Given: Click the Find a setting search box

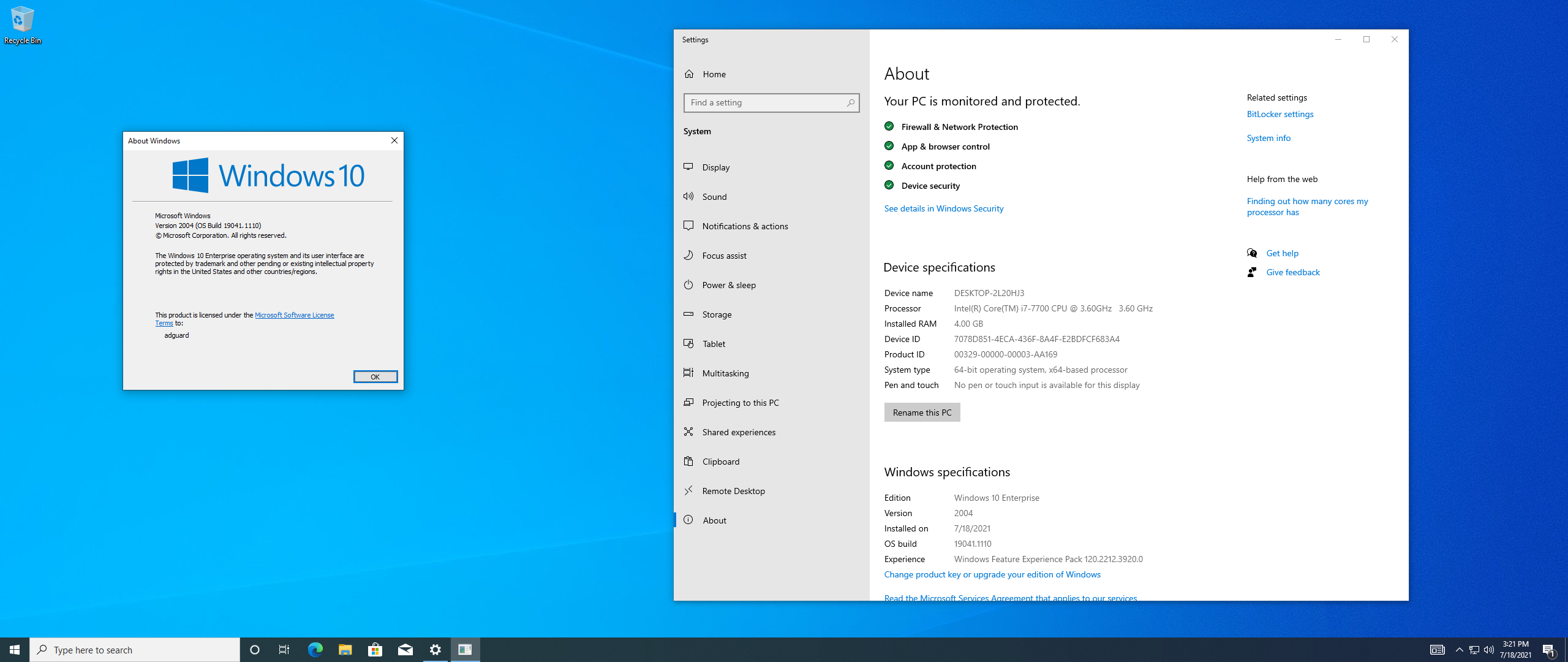Looking at the screenshot, I should tap(772, 103).
